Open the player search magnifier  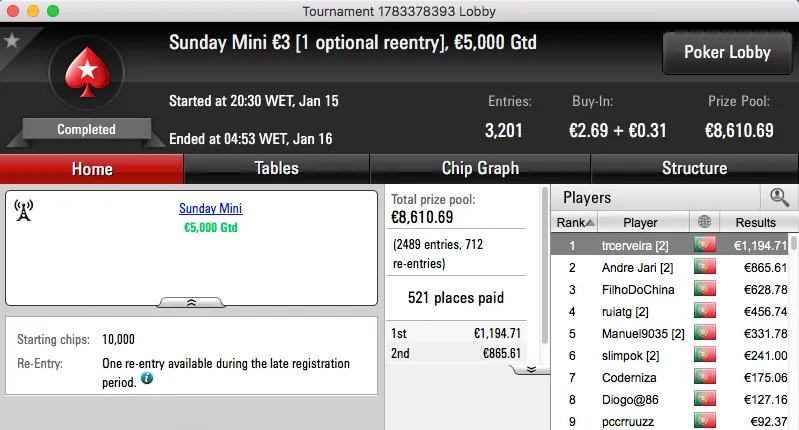pos(779,198)
